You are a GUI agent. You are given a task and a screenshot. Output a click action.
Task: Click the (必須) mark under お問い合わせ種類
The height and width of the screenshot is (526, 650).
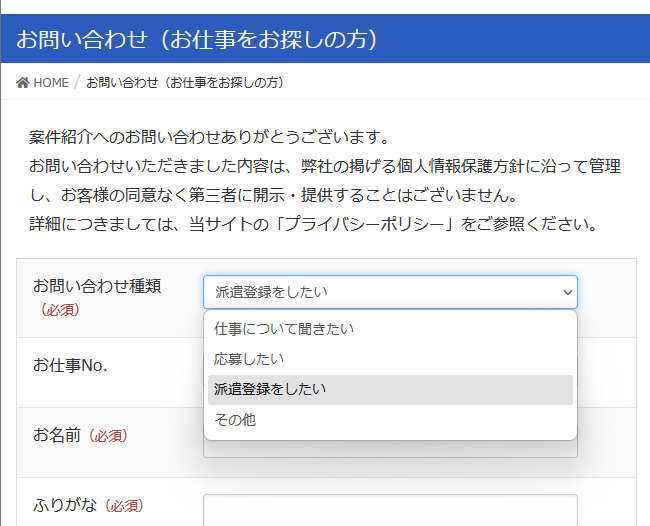tap(59, 310)
